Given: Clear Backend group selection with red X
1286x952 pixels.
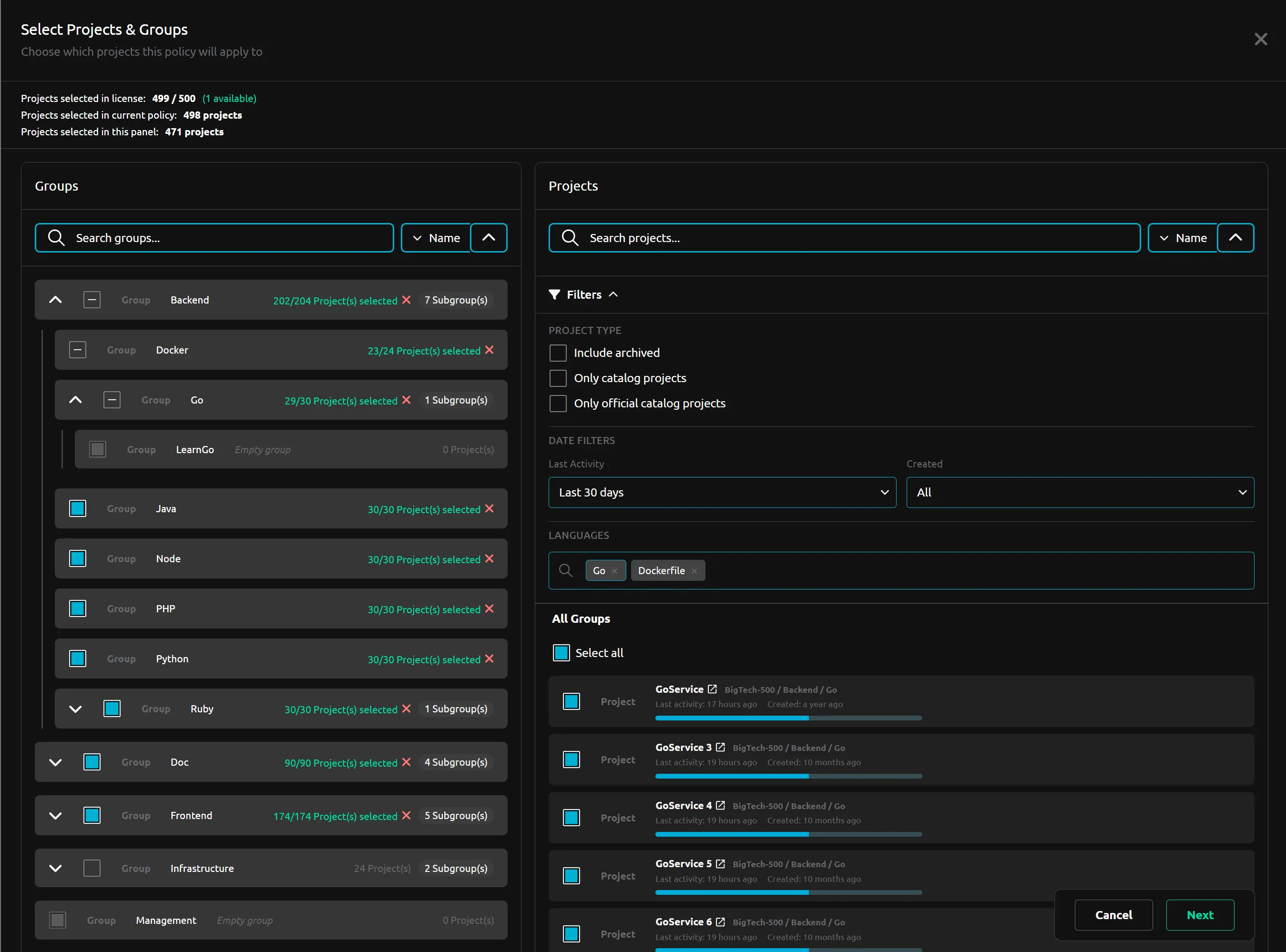Looking at the screenshot, I should coord(408,300).
